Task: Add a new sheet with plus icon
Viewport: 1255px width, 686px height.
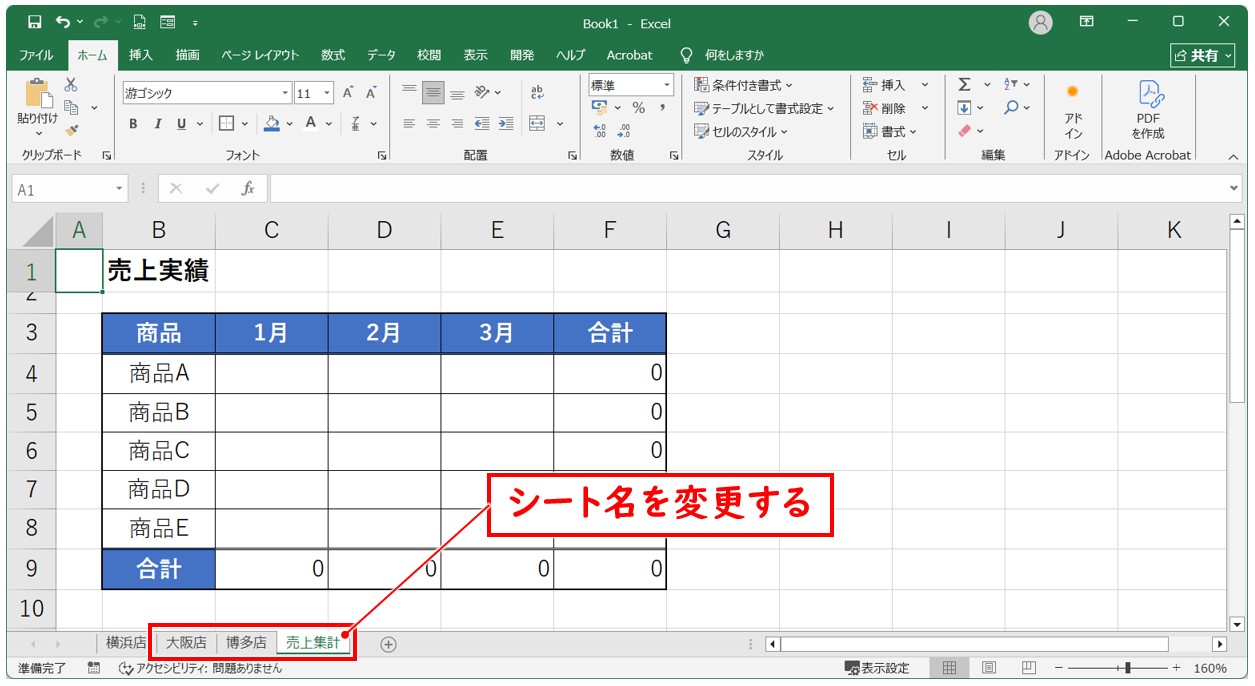Action: coord(388,644)
